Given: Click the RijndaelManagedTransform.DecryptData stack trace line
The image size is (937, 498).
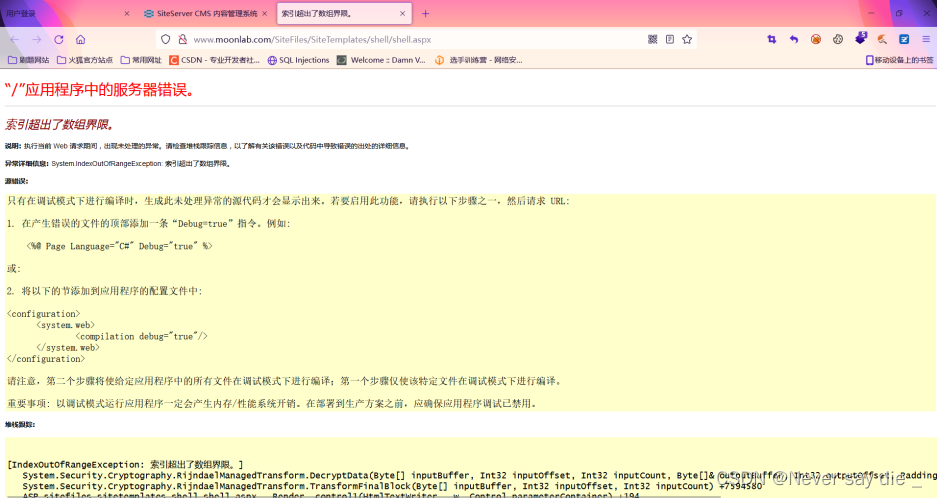Looking at the screenshot, I should point(479,475).
